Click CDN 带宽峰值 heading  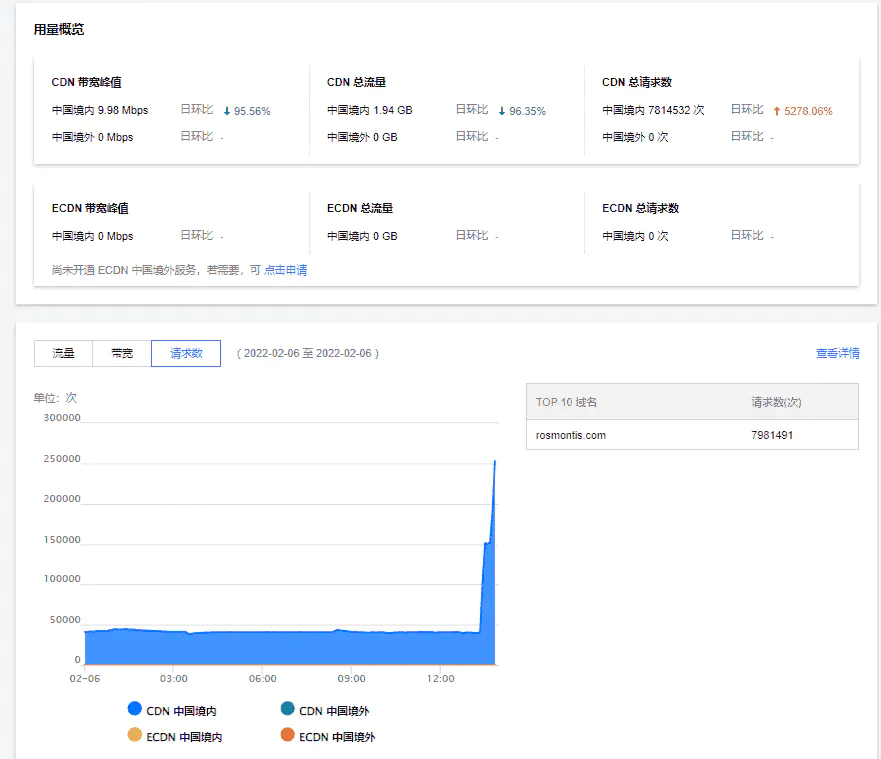[x=87, y=82]
